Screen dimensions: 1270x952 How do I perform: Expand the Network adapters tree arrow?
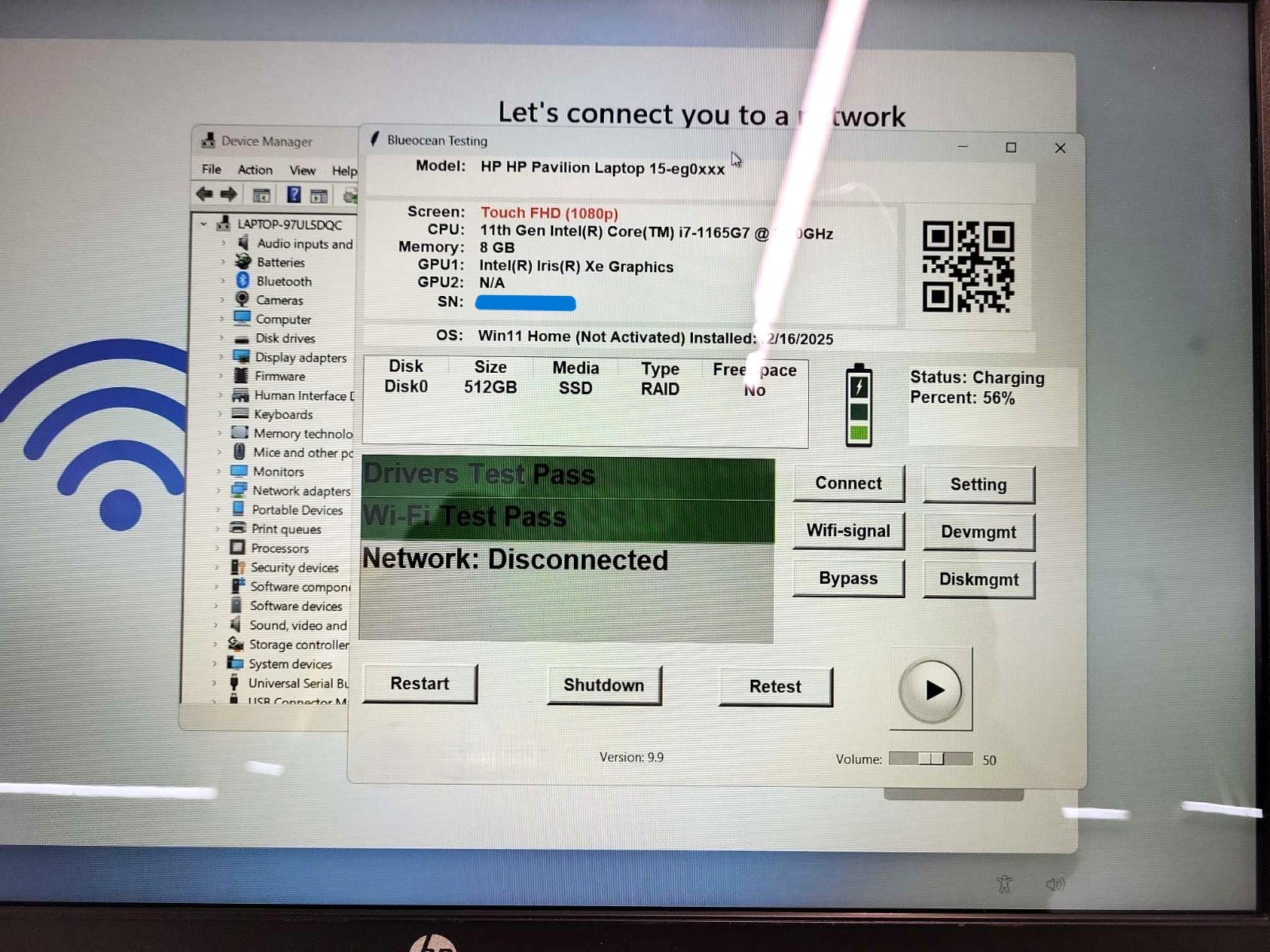click(x=218, y=490)
